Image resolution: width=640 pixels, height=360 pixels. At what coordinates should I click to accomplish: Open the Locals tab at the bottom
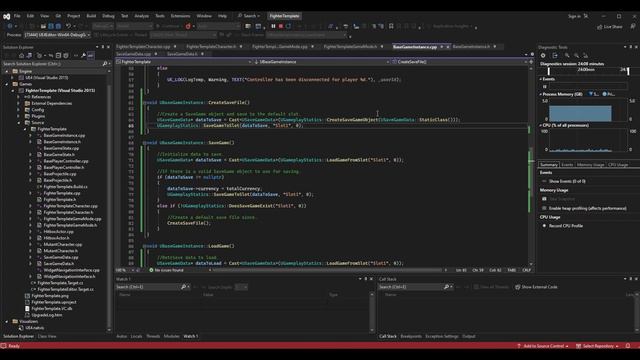coord(136,336)
